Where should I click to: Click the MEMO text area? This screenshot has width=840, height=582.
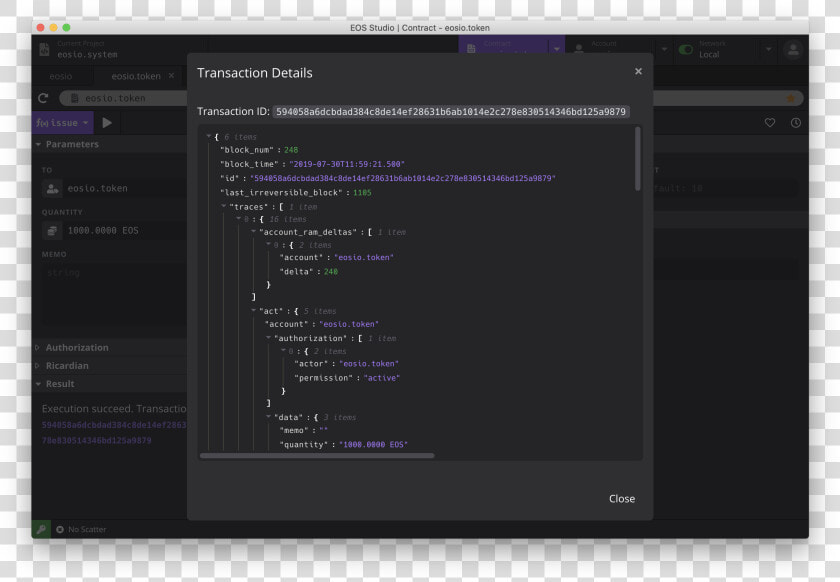point(115,292)
